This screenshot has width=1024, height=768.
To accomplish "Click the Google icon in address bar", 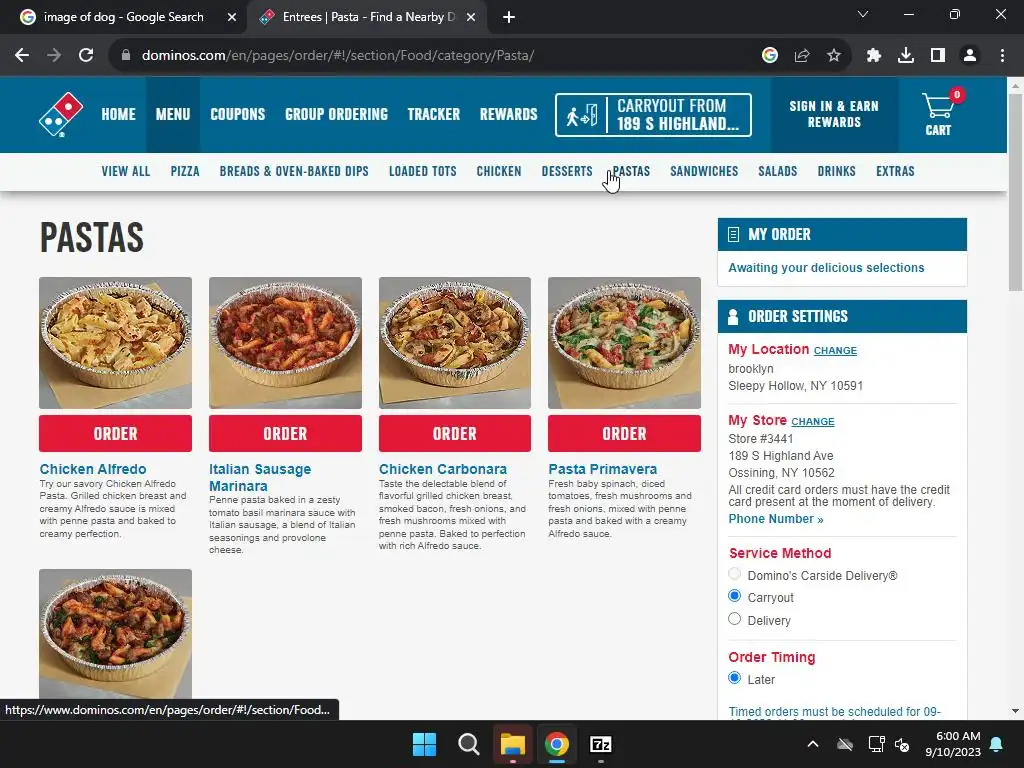I will 770,56.
